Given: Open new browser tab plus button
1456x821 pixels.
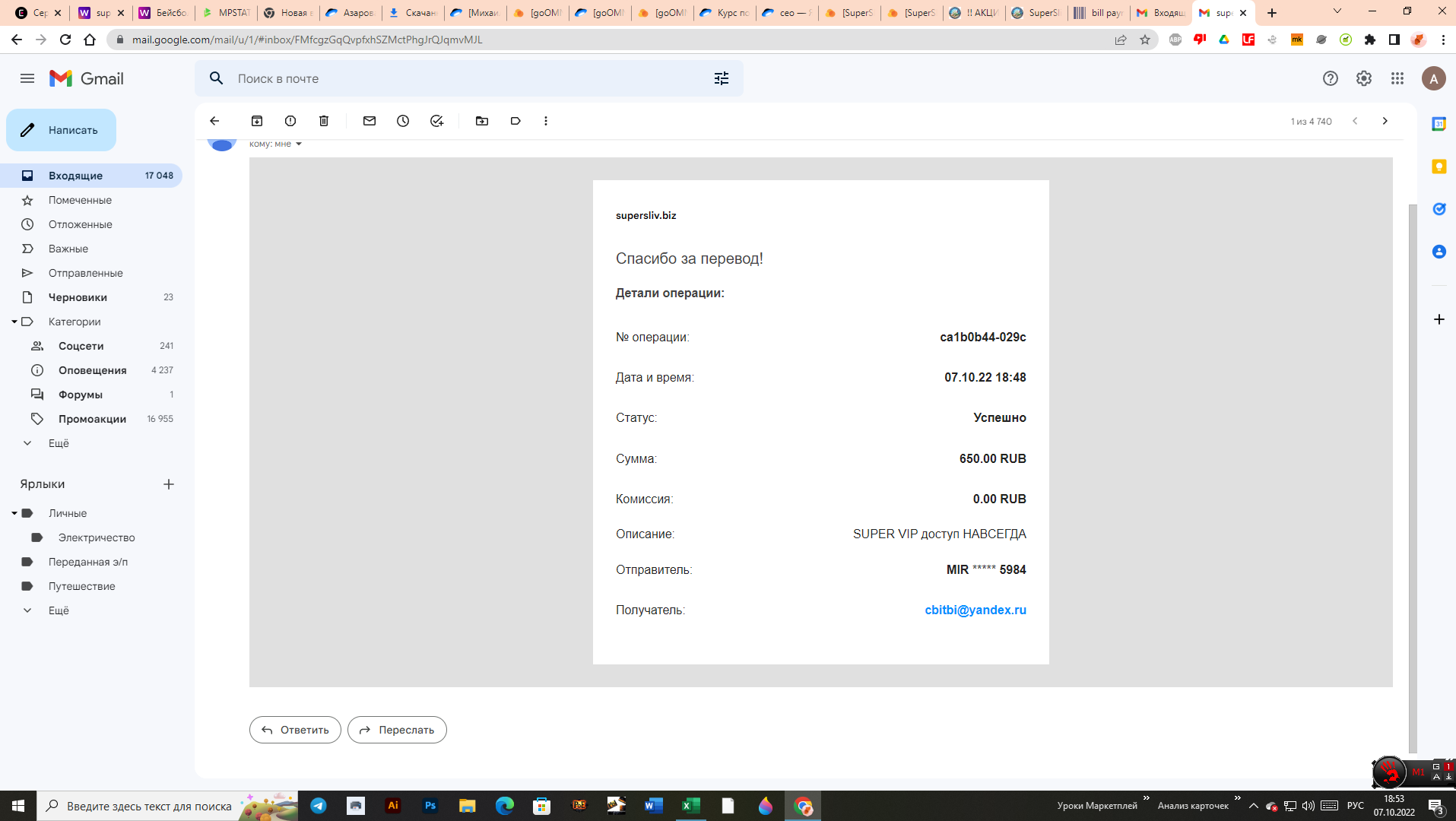Looking at the screenshot, I should pos(1272,13).
